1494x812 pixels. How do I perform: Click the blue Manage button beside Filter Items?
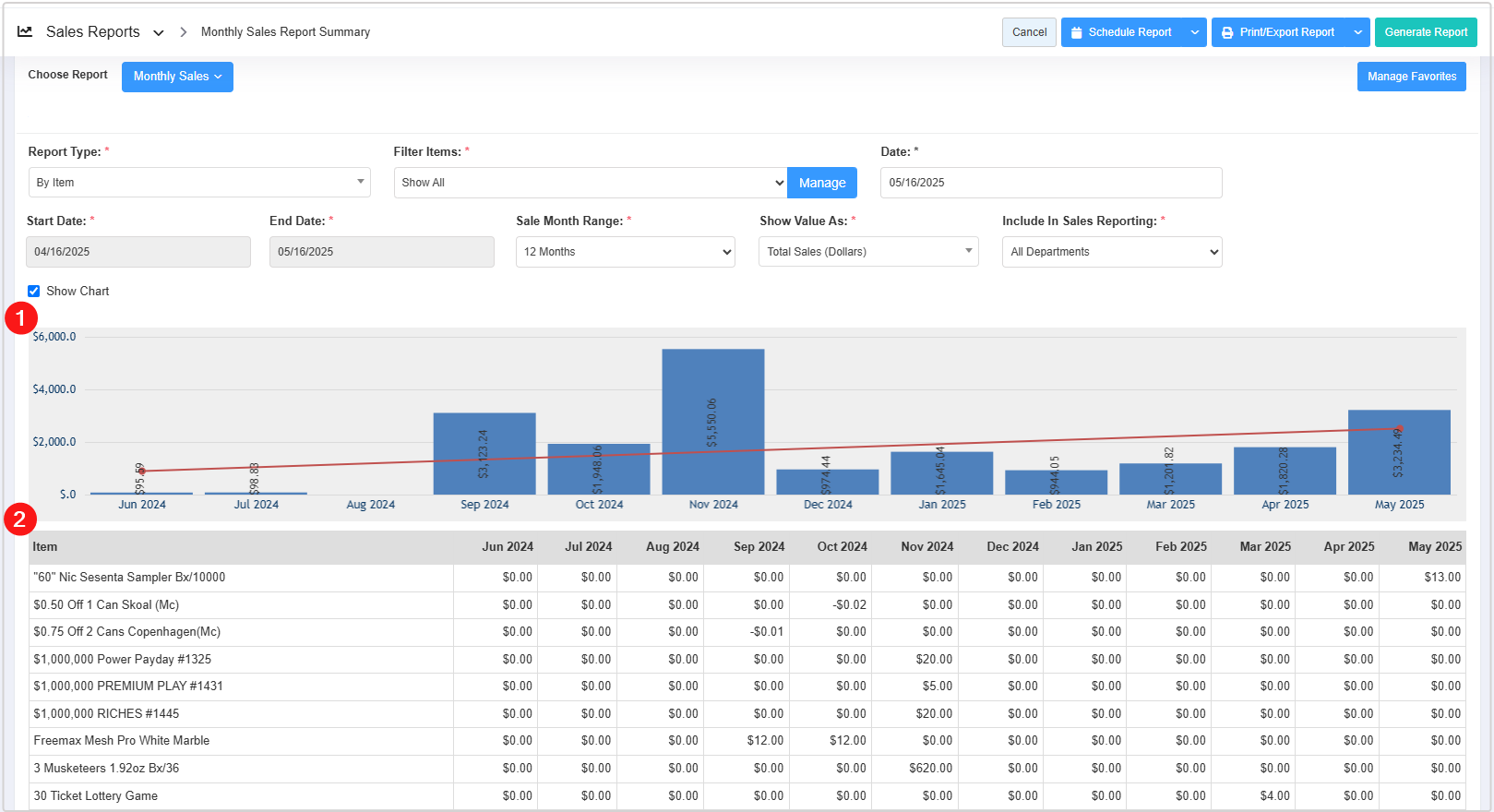click(x=821, y=183)
